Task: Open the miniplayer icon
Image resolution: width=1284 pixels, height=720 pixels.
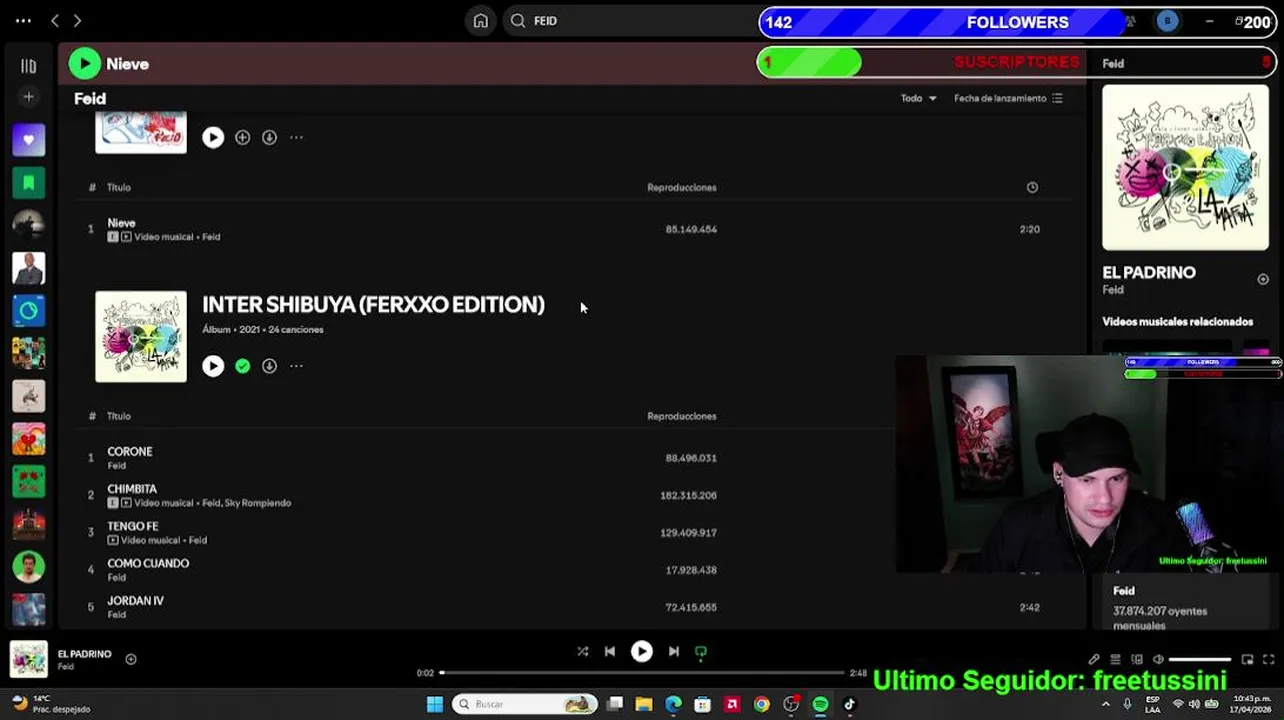Action: tap(1247, 659)
